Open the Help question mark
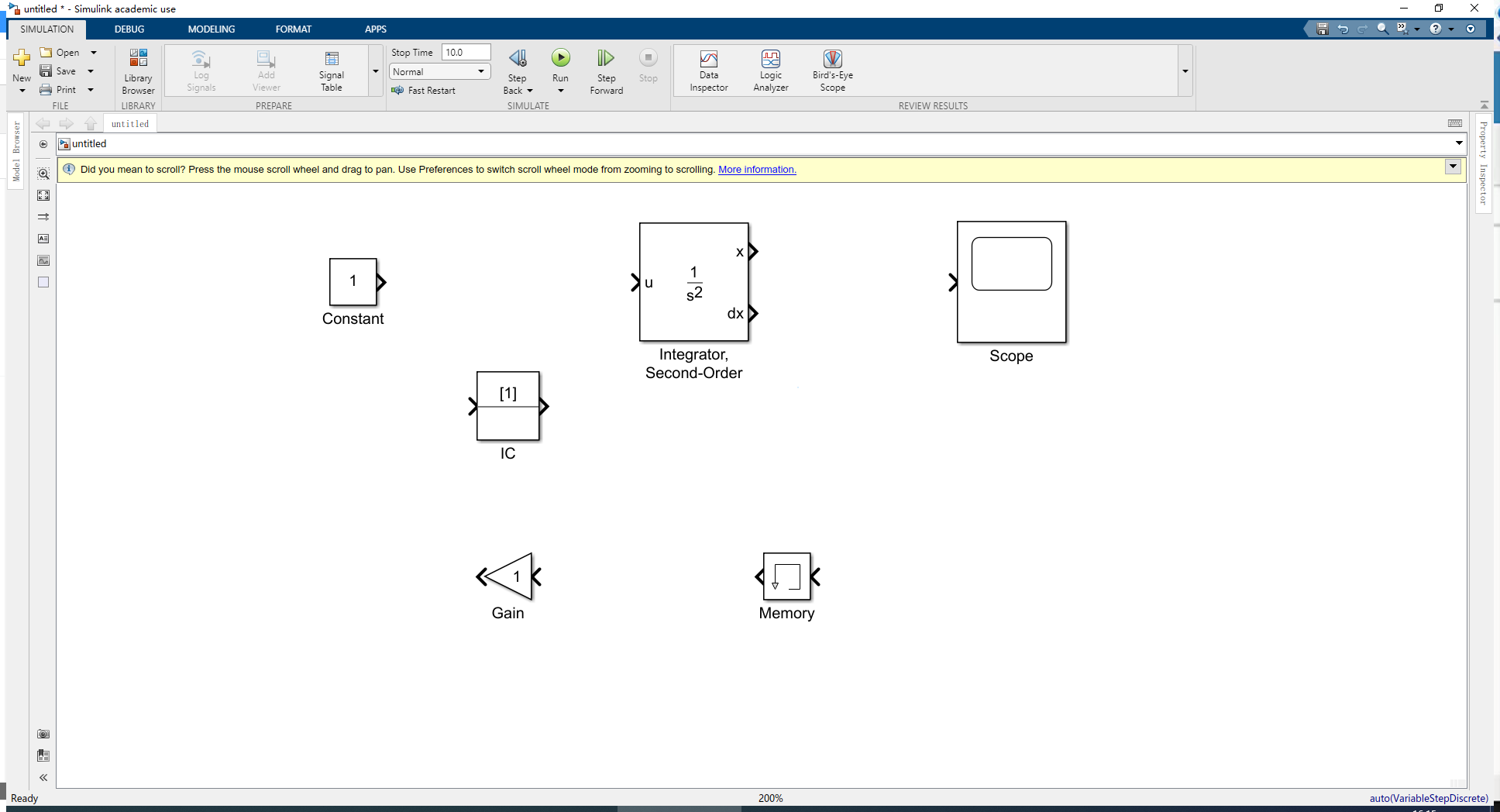This screenshot has height=812, width=1500. pyautogui.click(x=1436, y=29)
